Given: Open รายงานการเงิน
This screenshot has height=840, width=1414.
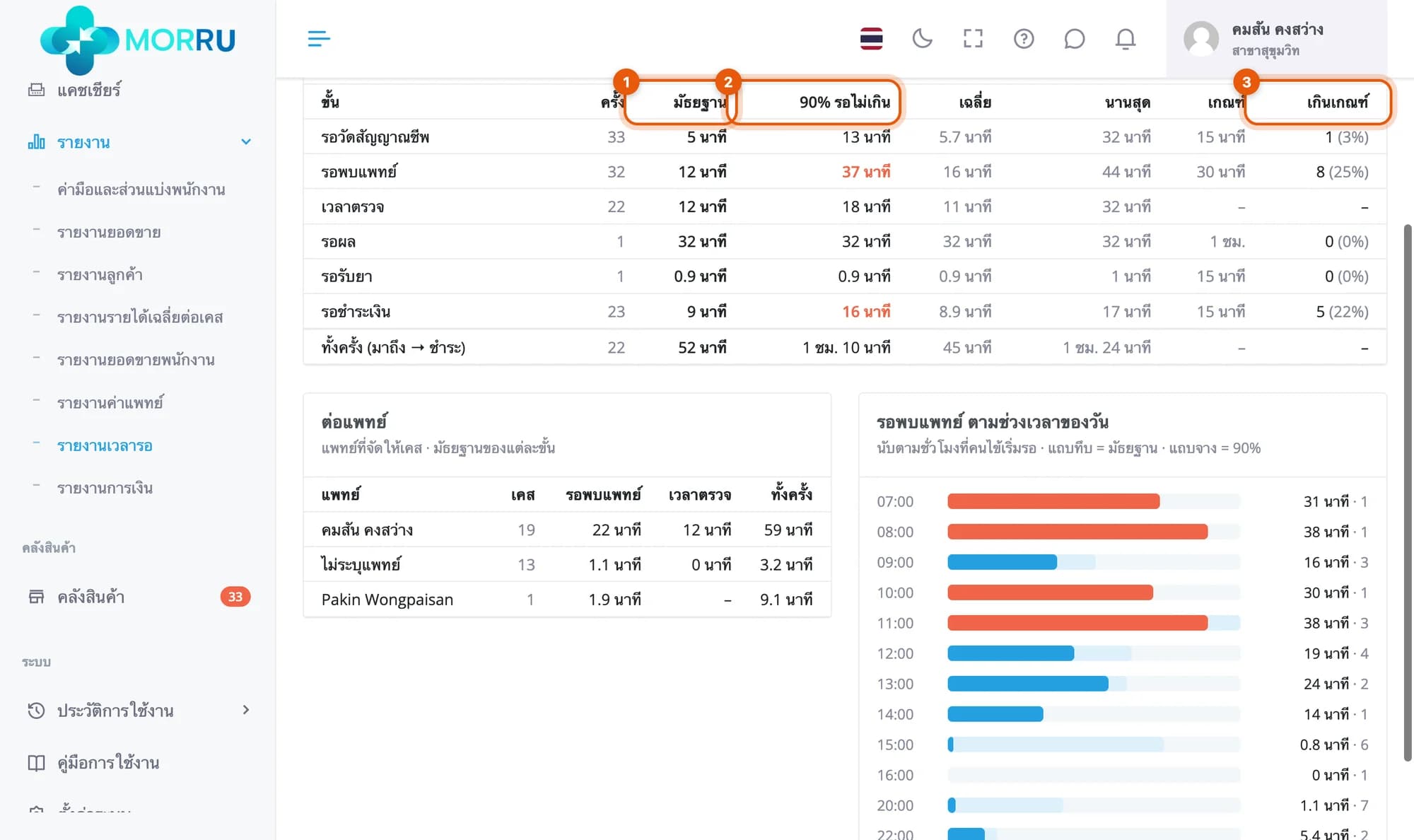Looking at the screenshot, I should coord(105,488).
